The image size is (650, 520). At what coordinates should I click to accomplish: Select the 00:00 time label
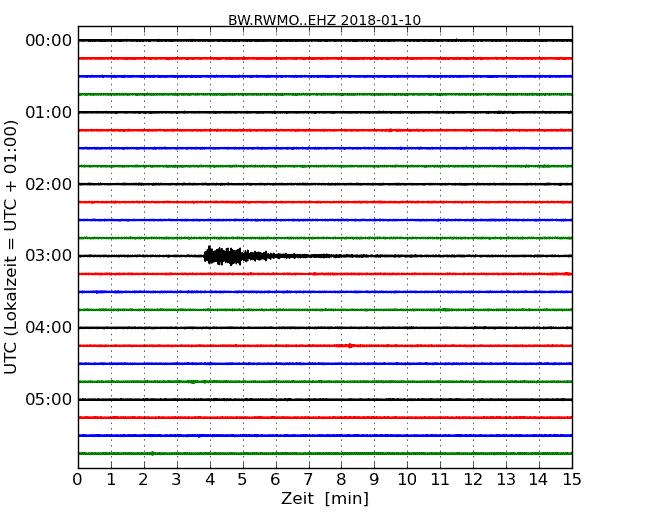coord(49,41)
